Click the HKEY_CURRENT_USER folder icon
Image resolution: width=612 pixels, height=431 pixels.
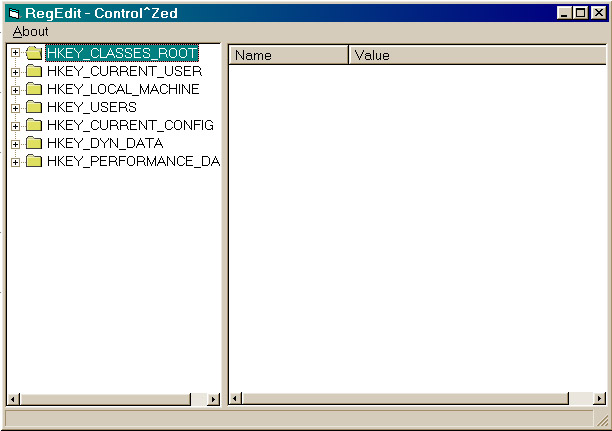pos(34,71)
